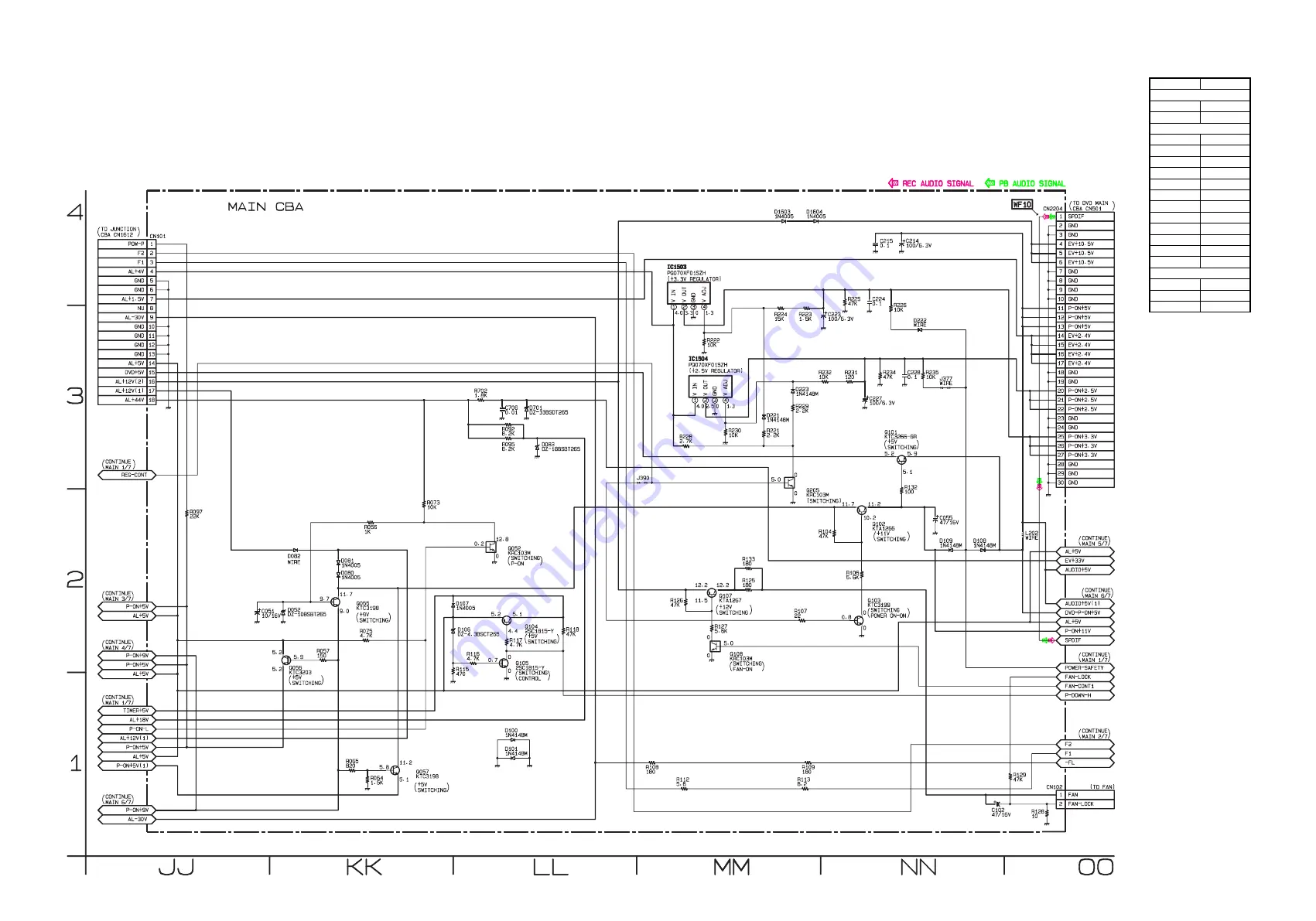This screenshot has height=921, width=1316.
Task: Click the WF10 waveform marker box
Action: click(1022, 205)
